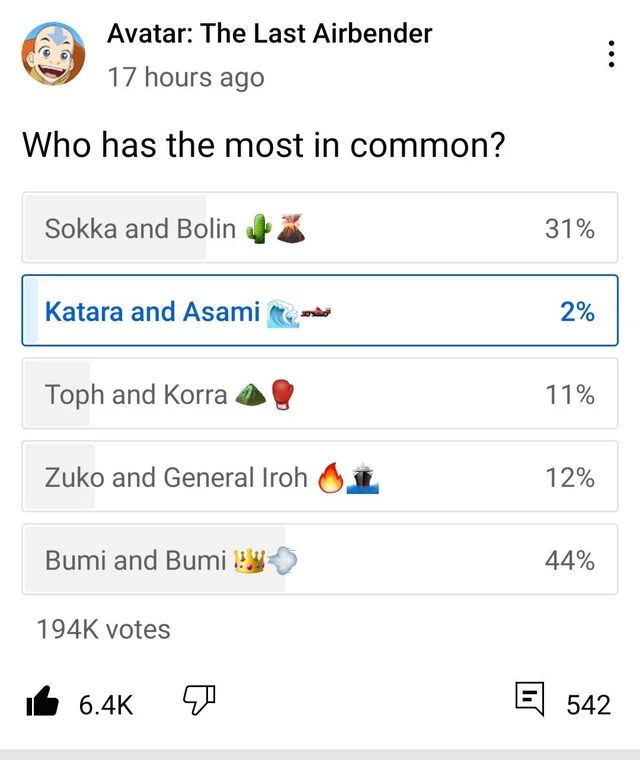Click the fire emoji beside General Iroh
The width and height of the screenshot is (640, 760).
pyautogui.click(x=331, y=477)
